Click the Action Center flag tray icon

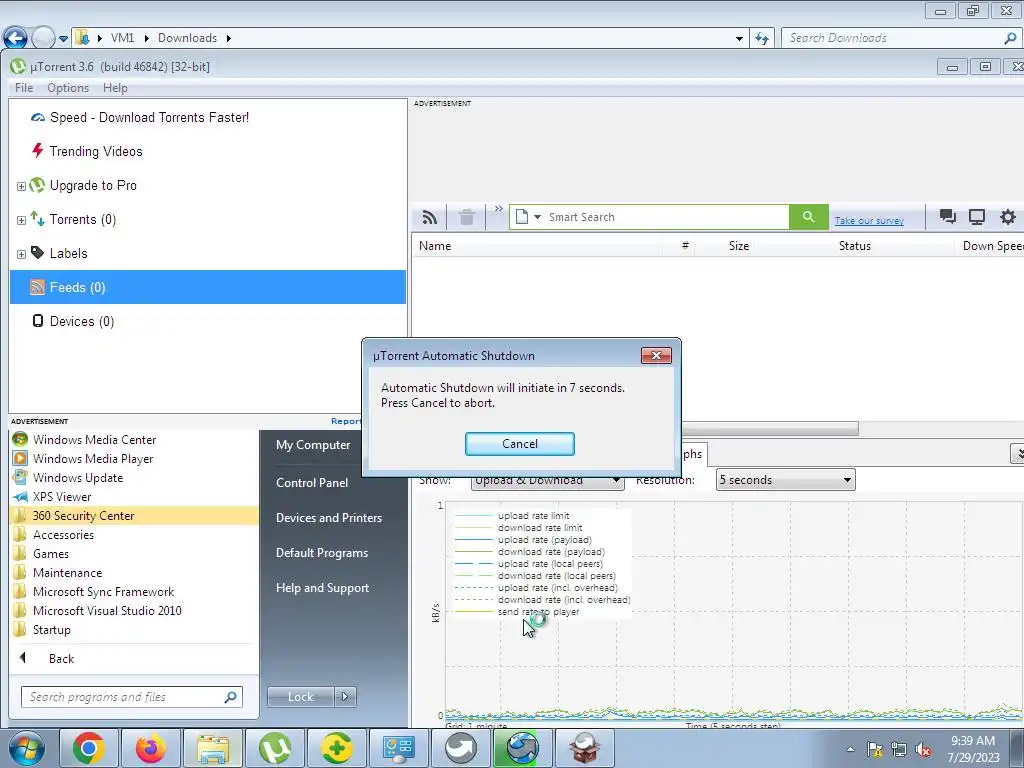point(875,750)
